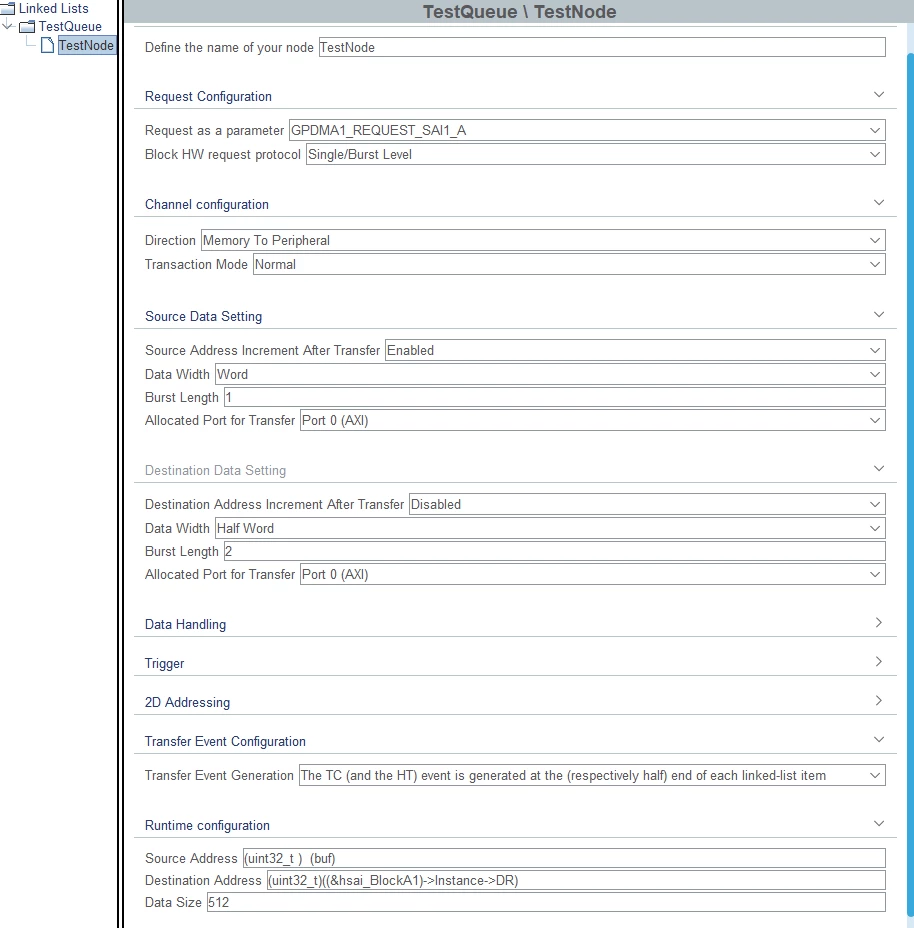Open the Transfer Event Generation dropdown
This screenshot has height=928, width=914.
[x=592, y=775]
